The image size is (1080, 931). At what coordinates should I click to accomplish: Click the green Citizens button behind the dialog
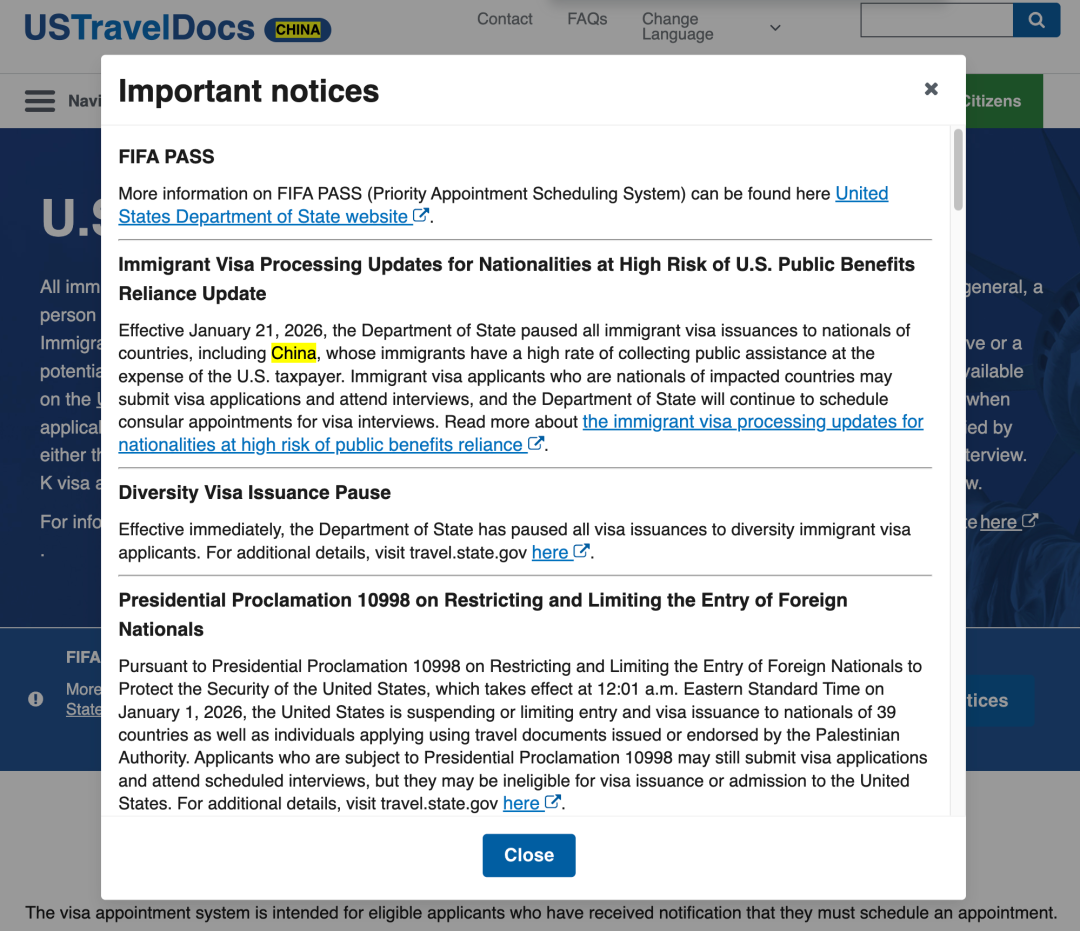(x=1004, y=101)
